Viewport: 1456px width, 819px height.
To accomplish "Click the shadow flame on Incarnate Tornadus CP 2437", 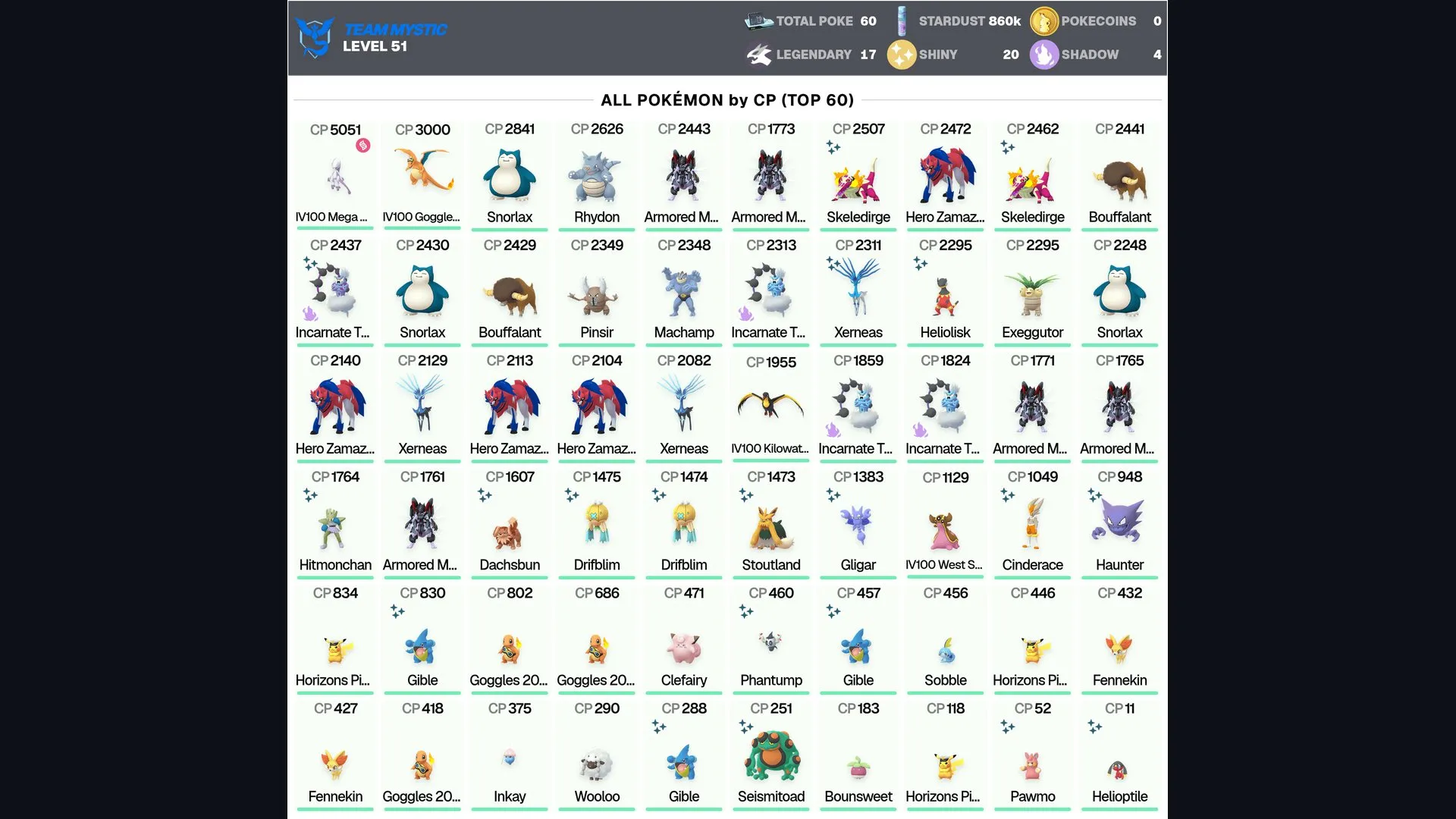I will [310, 313].
